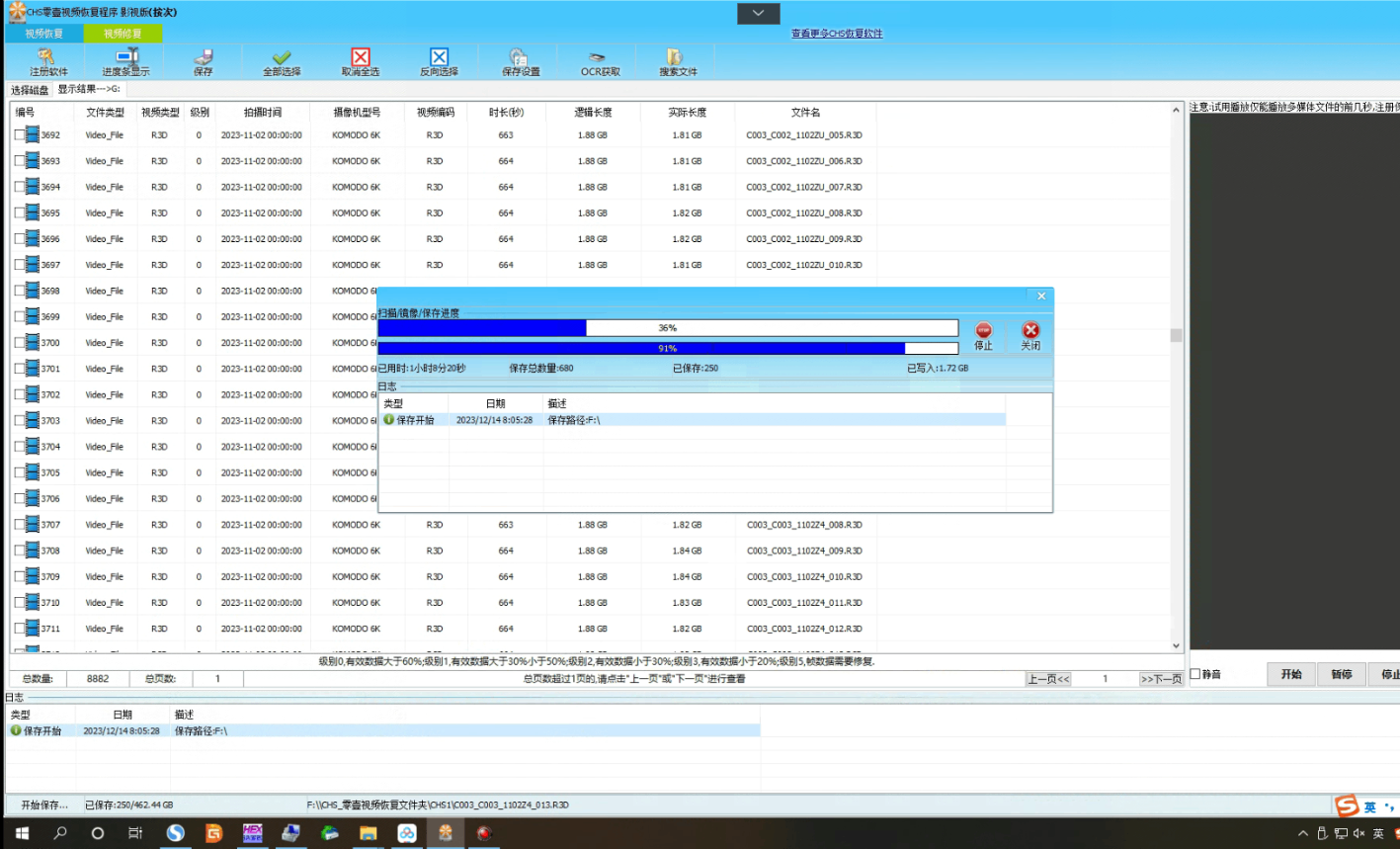Check the box for file 3693
Image resolution: width=1400 pixels, height=849 pixels.
(x=20, y=161)
